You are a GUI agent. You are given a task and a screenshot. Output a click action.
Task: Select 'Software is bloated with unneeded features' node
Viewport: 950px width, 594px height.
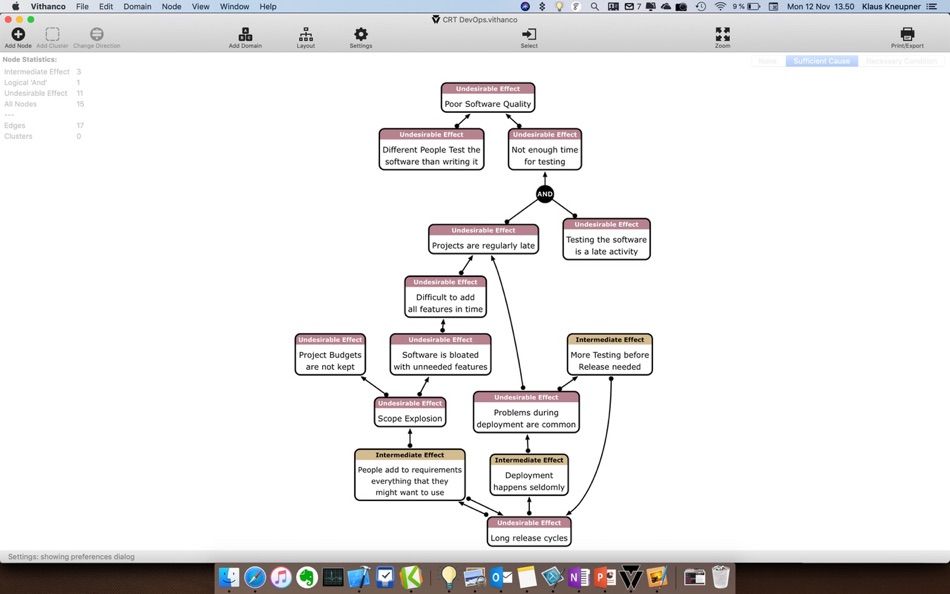click(440, 355)
